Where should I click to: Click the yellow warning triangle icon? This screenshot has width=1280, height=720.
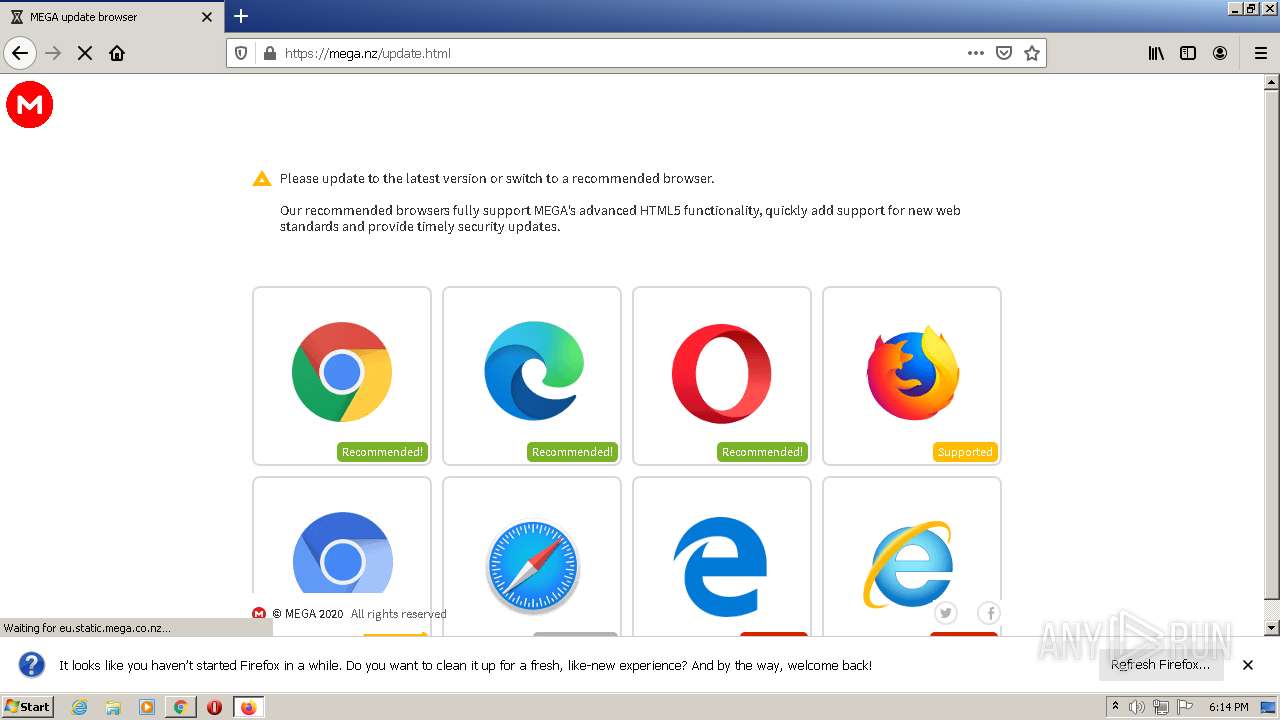point(262,179)
